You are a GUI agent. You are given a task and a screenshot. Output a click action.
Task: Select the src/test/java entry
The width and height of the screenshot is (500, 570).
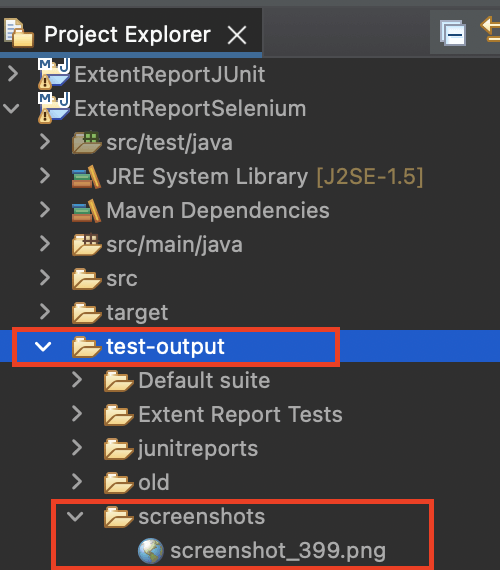click(169, 142)
